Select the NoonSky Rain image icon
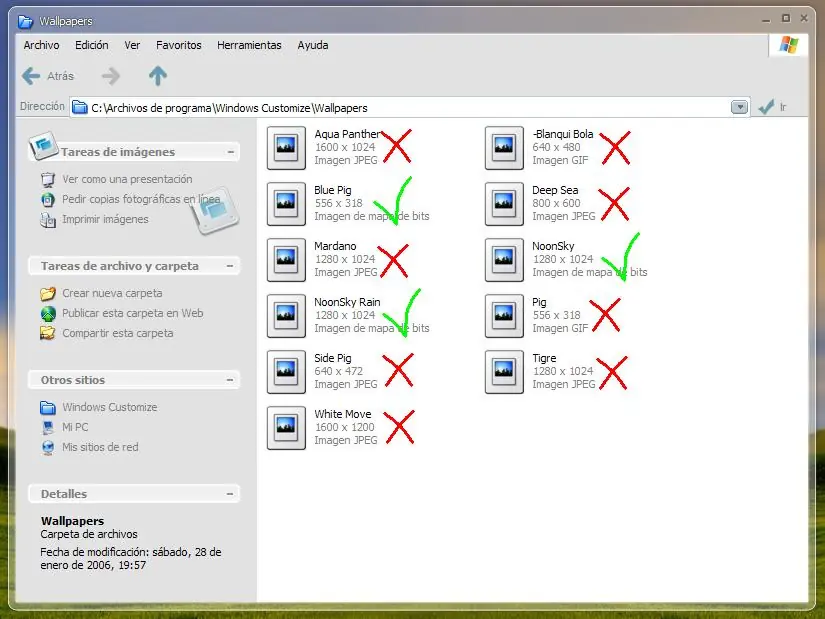The width and height of the screenshot is (825, 619). [x=286, y=316]
